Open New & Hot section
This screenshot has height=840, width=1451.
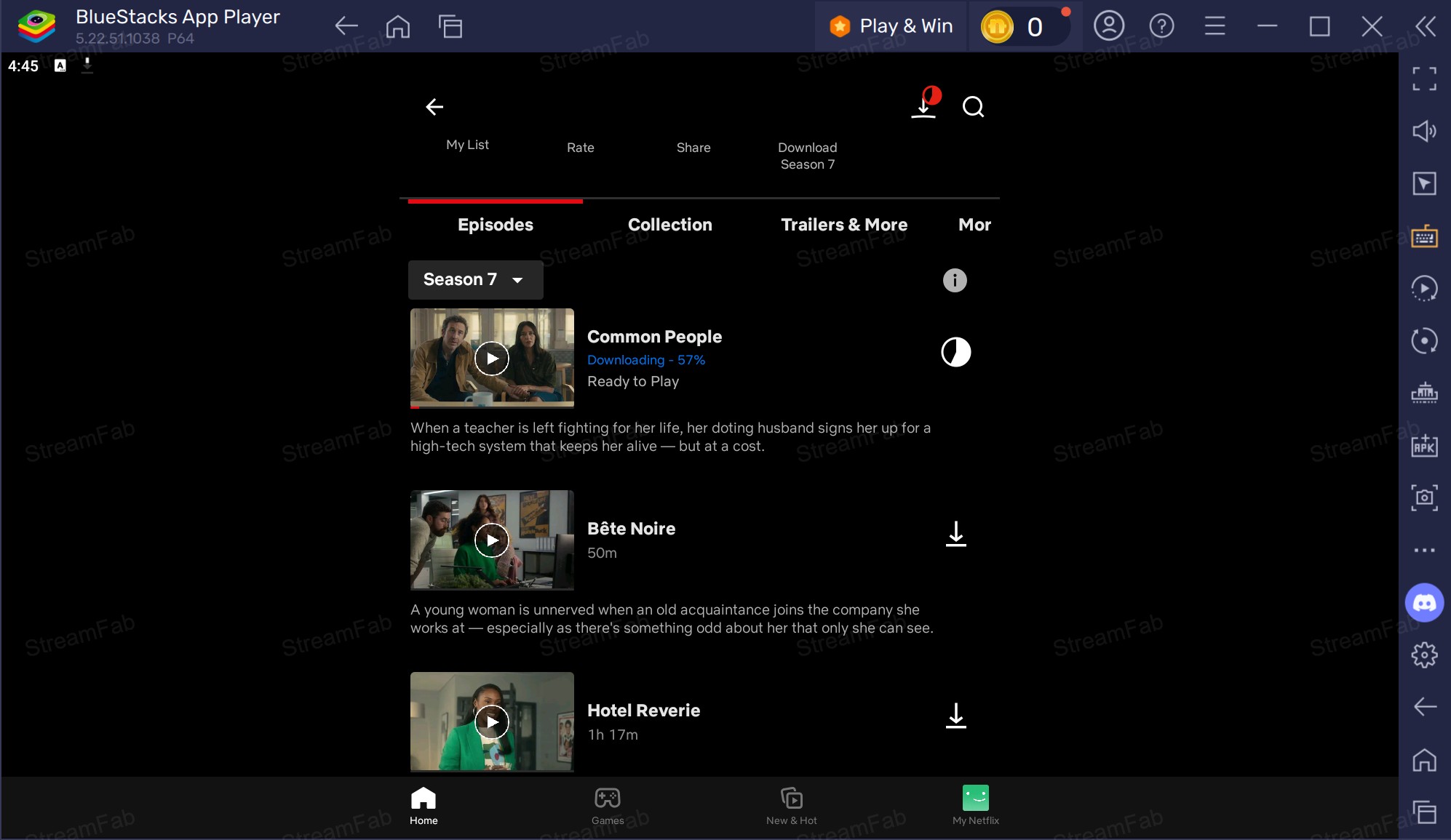coord(792,806)
